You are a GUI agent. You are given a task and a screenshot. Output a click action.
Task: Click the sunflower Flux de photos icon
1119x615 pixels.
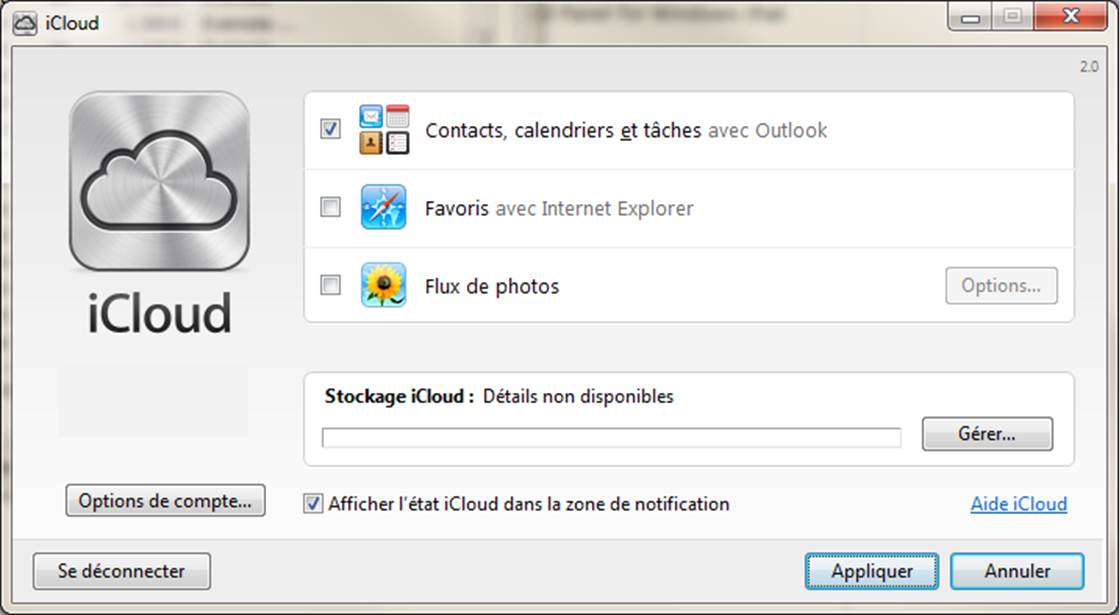(383, 286)
